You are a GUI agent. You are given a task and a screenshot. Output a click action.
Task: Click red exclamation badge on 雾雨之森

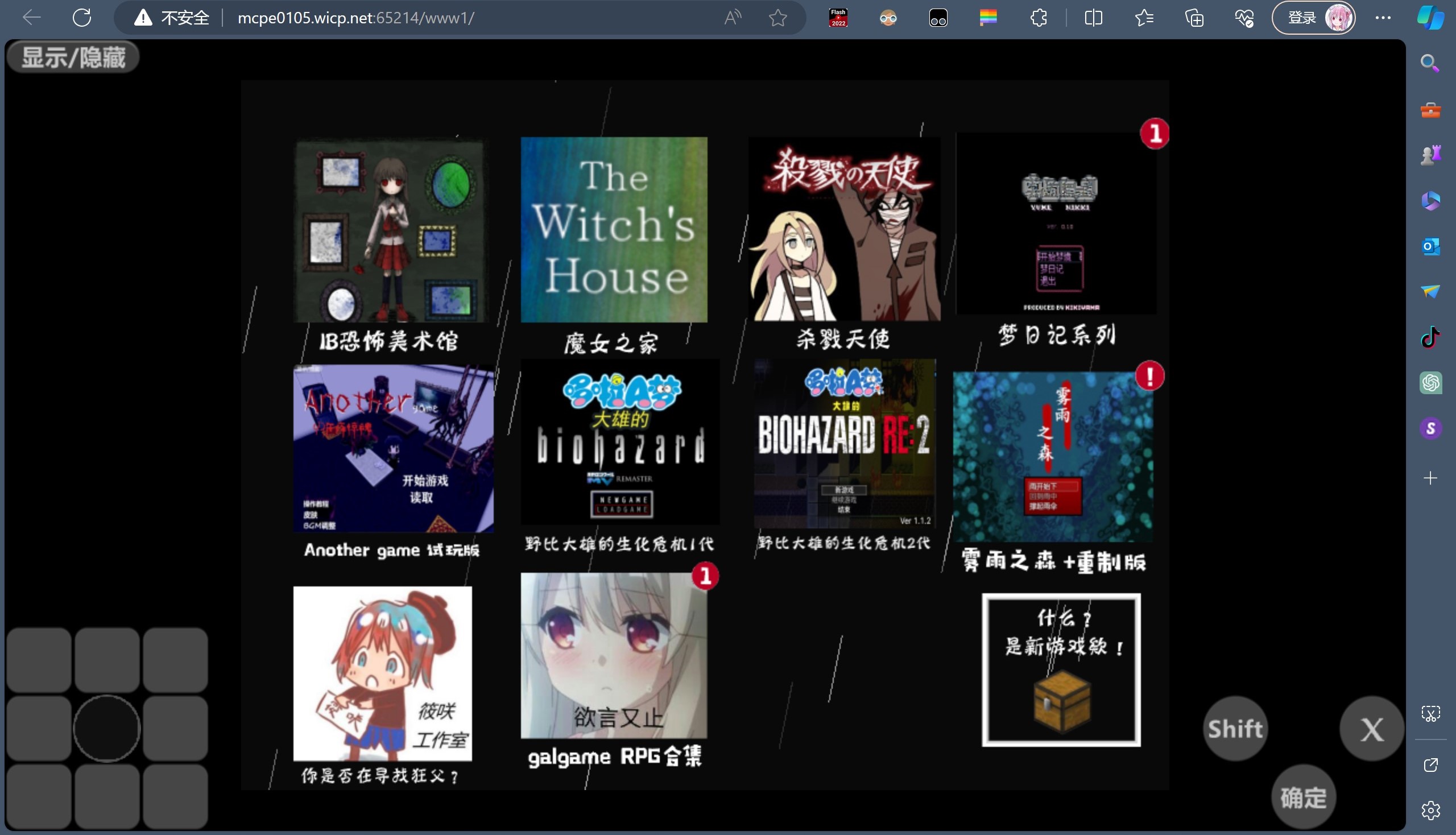(x=1150, y=376)
